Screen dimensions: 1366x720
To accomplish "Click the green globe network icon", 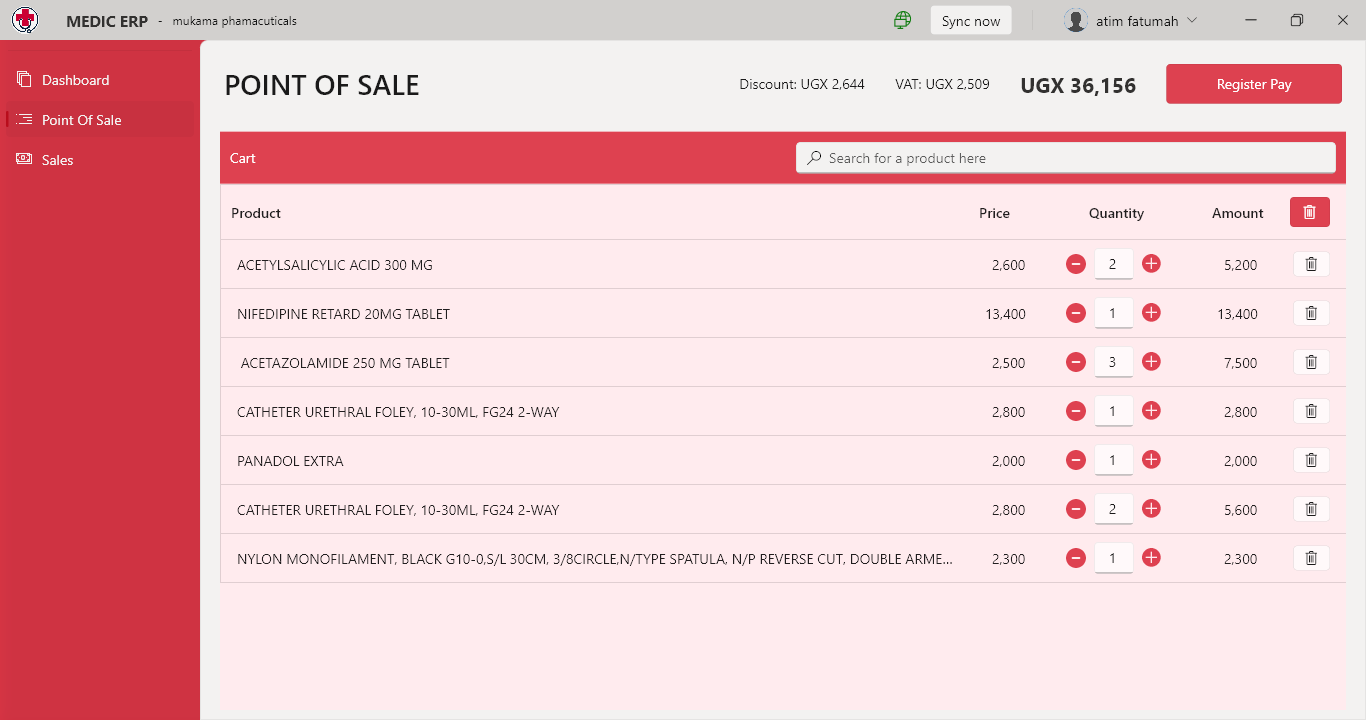I will (x=902, y=20).
